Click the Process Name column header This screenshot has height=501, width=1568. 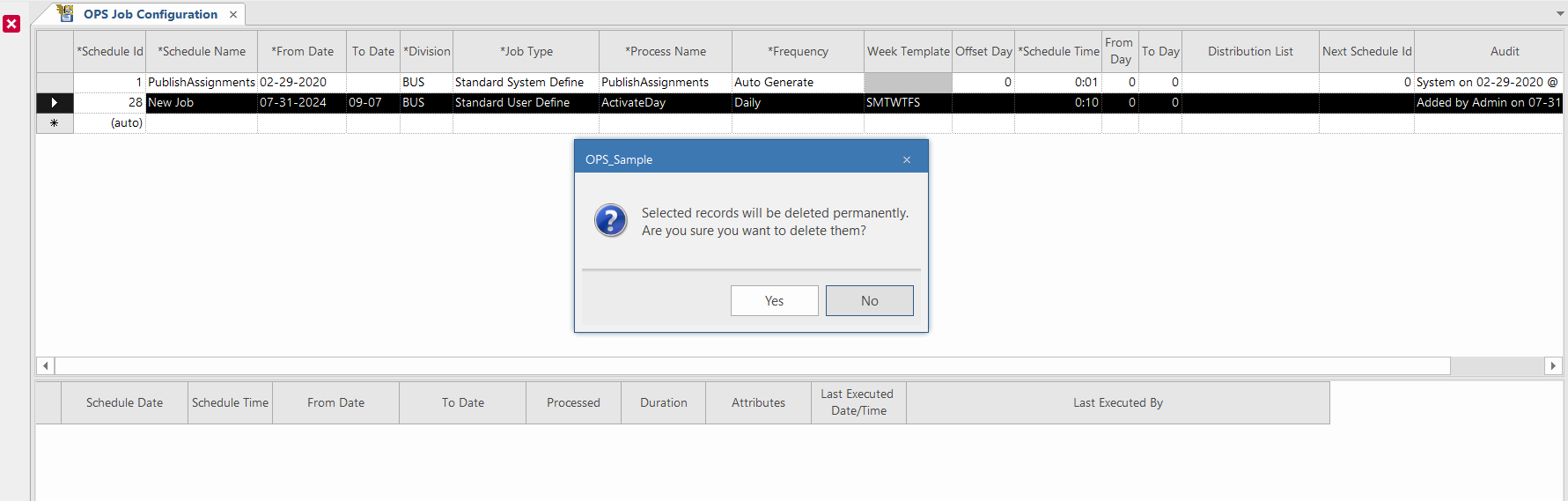tap(666, 51)
